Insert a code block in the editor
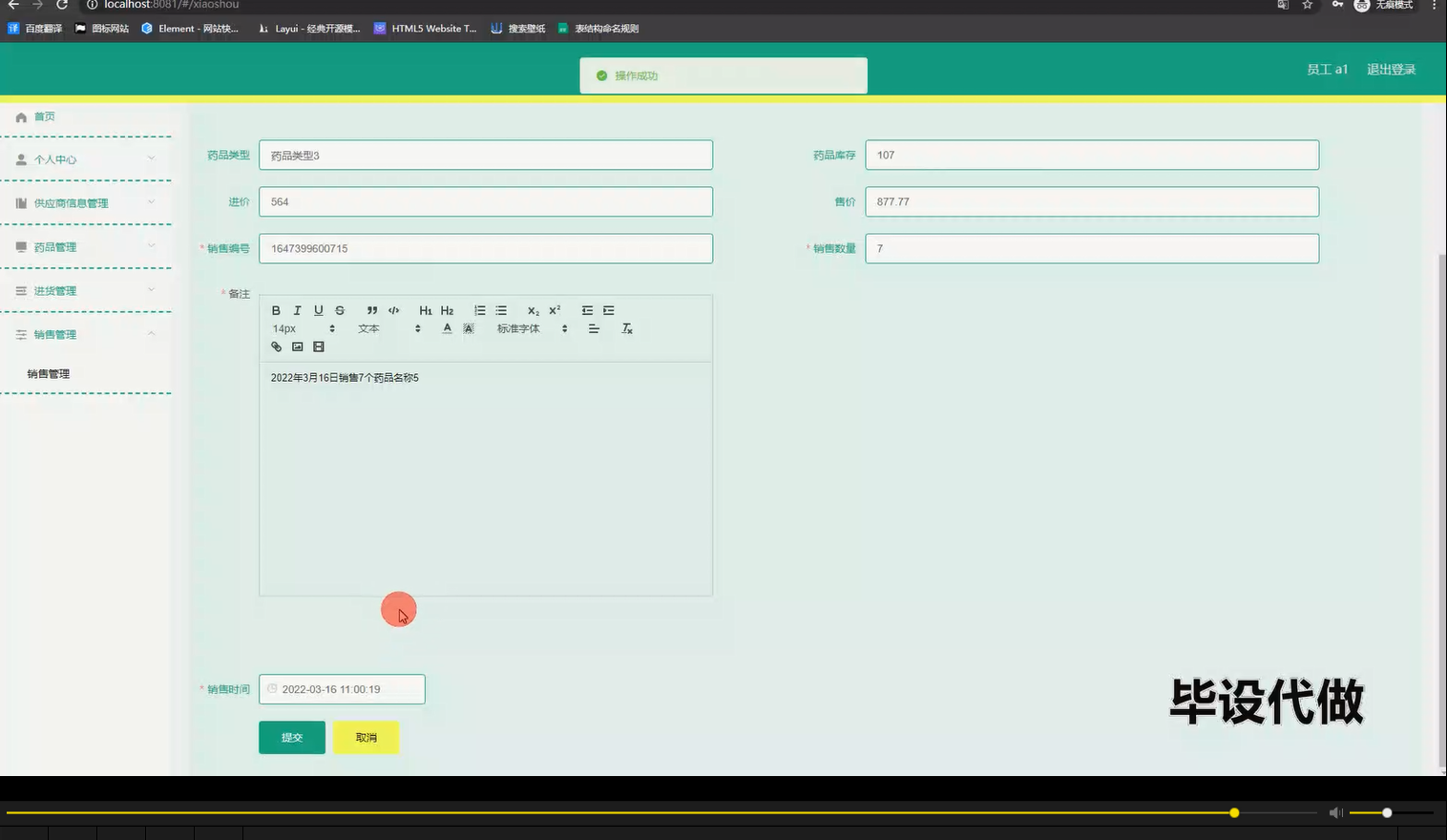This screenshot has height=840, width=1447. 393,310
